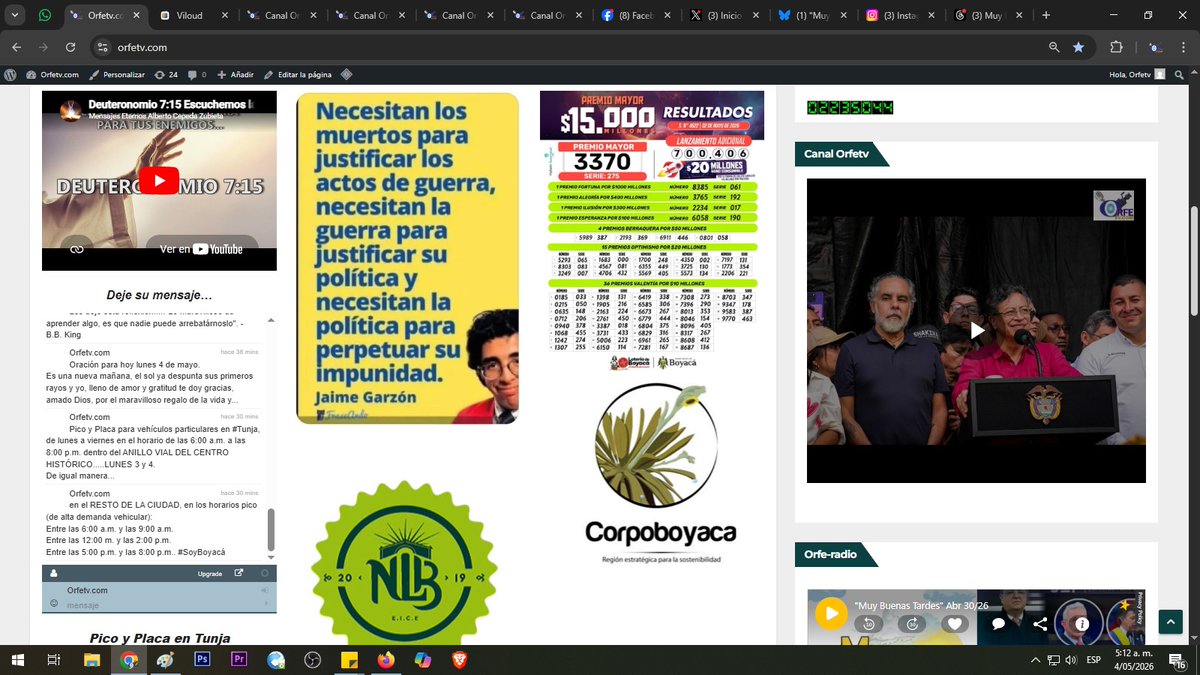Screen dimensions: 1200x675
Task: Go back to the previous page
Action: [17, 47]
